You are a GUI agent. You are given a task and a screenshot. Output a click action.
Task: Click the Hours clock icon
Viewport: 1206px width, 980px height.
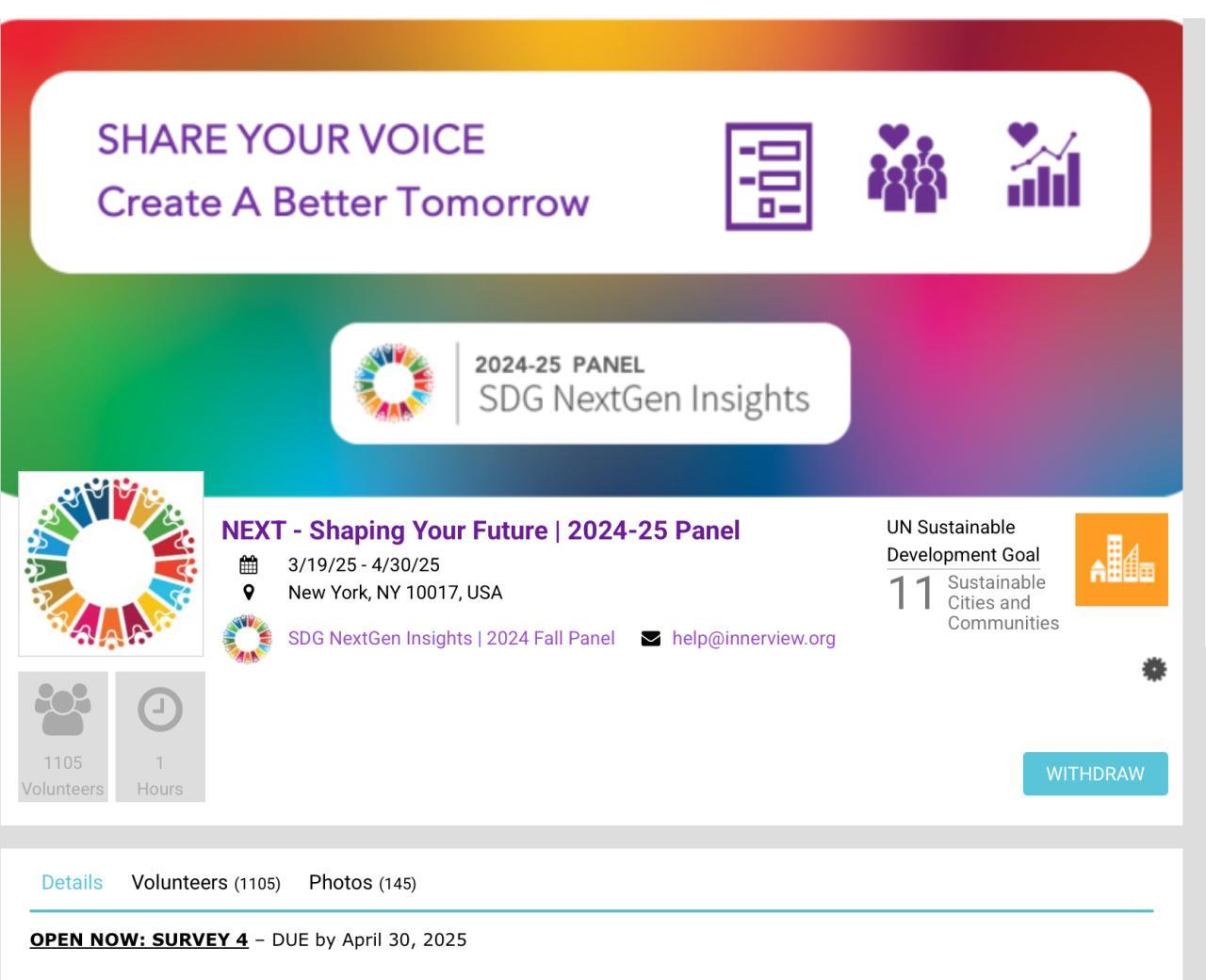[x=159, y=710]
